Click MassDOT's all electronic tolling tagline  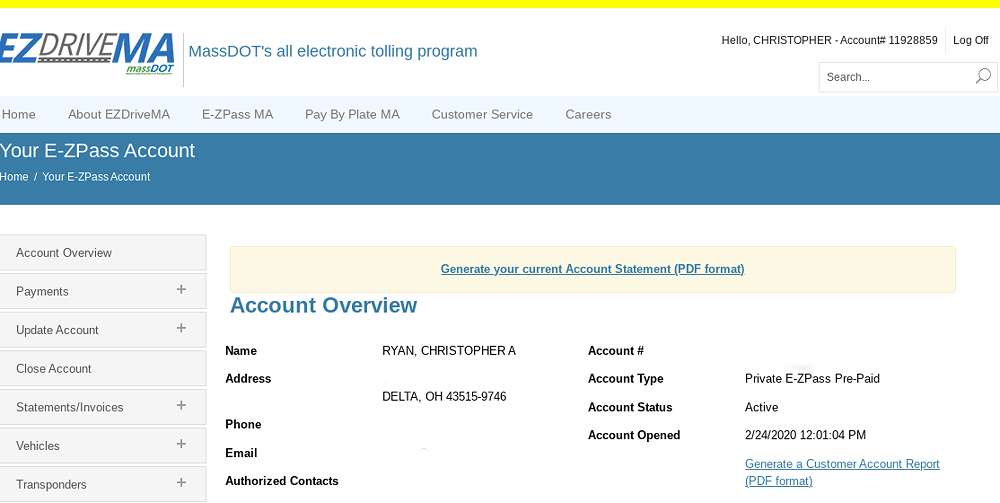333,51
